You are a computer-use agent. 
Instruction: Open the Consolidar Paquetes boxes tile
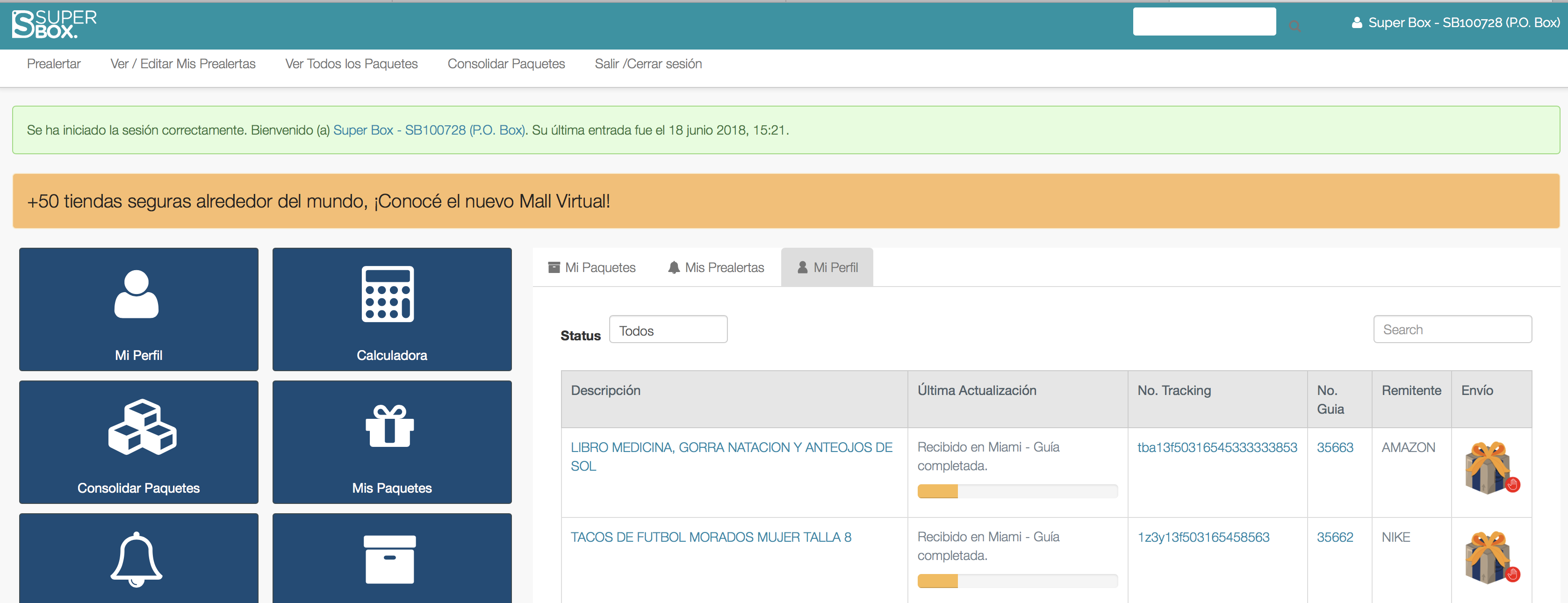(139, 442)
